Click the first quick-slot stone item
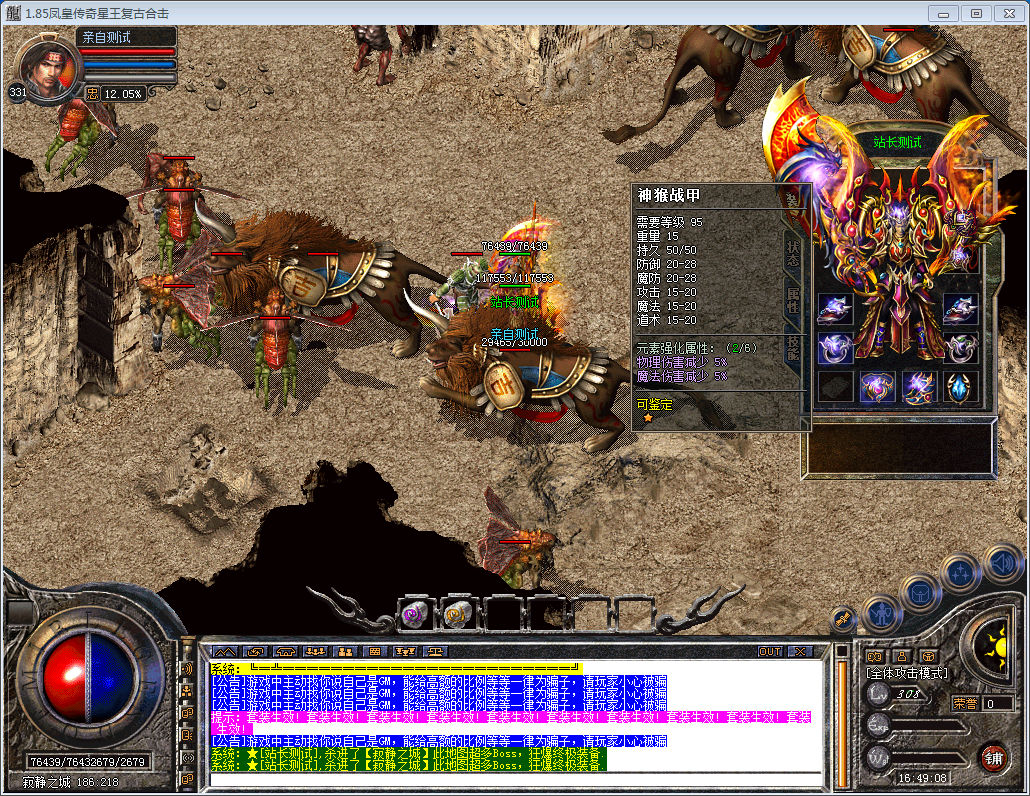The image size is (1030, 796). coord(414,615)
